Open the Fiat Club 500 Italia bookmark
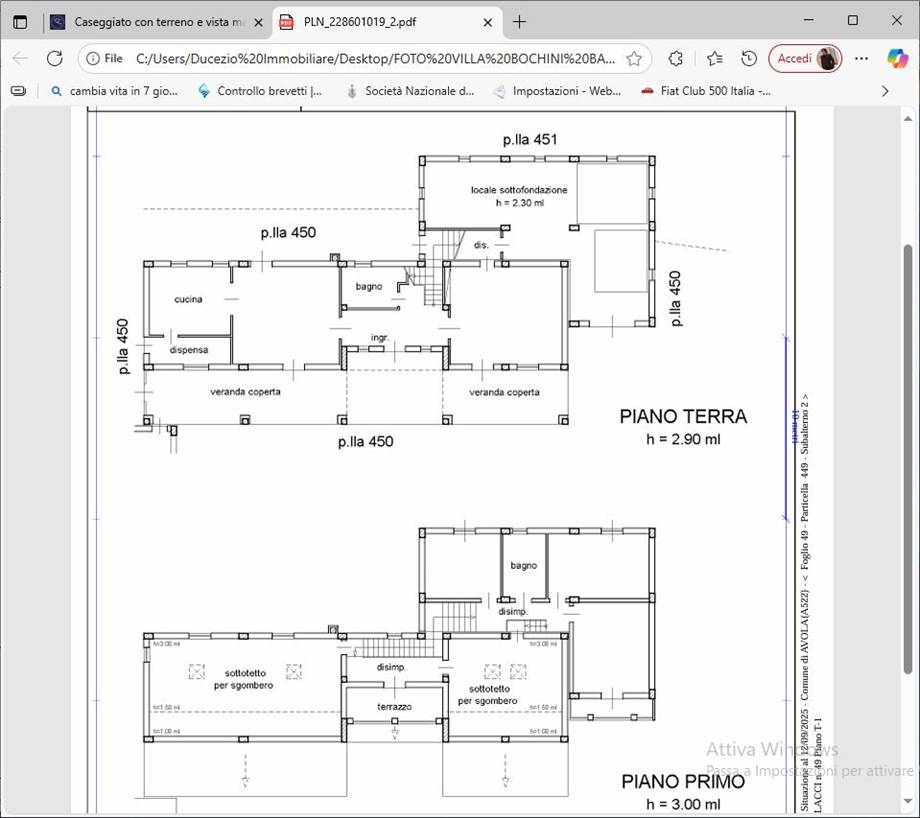 [x=705, y=91]
